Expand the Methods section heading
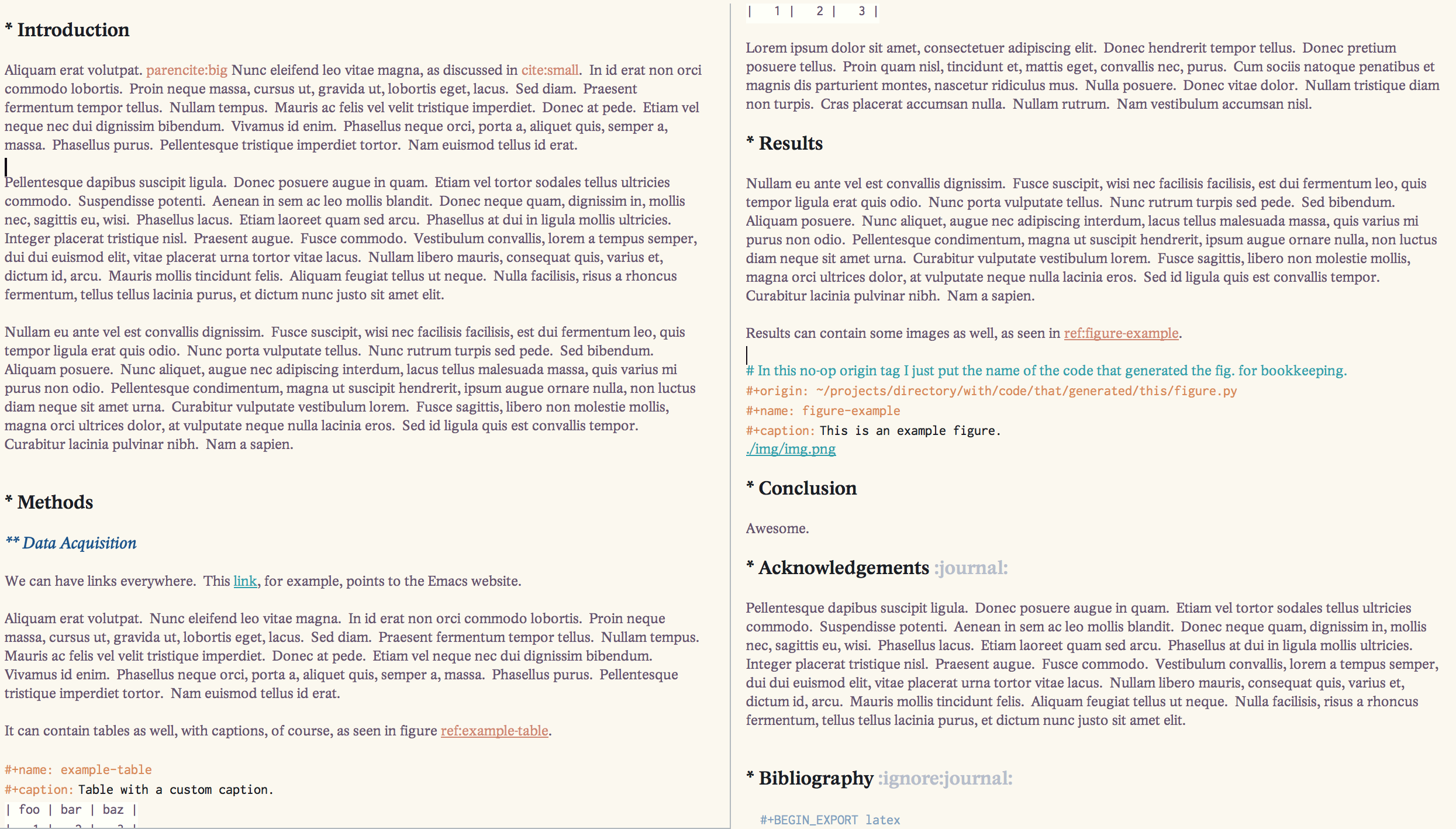Screen dimensions: 1456x829 [48, 502]
